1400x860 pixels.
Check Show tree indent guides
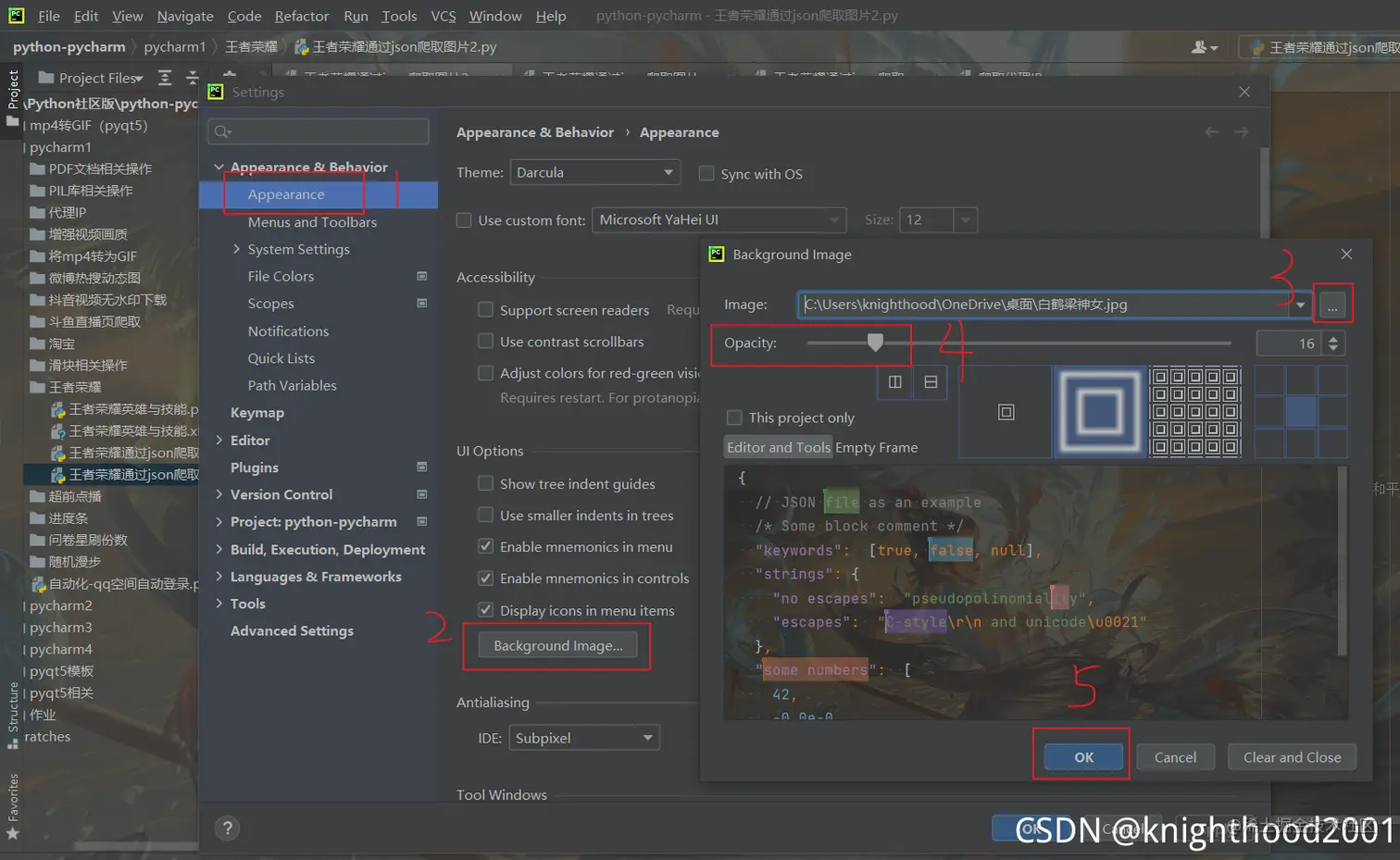pos(485,483)
